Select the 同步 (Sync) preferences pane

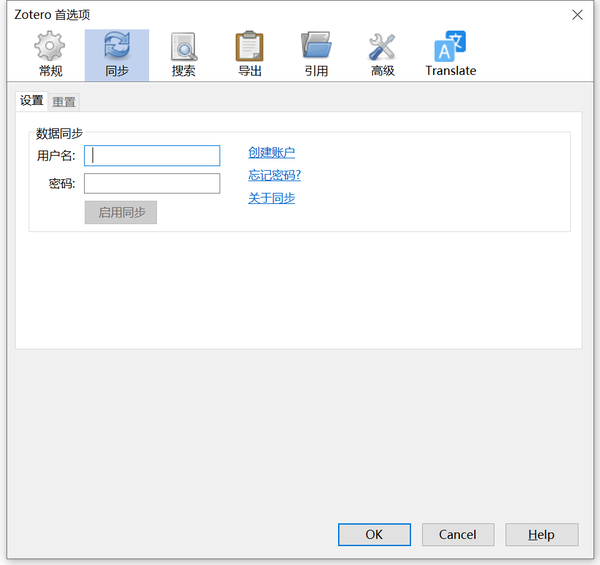[x=117, y=55]
